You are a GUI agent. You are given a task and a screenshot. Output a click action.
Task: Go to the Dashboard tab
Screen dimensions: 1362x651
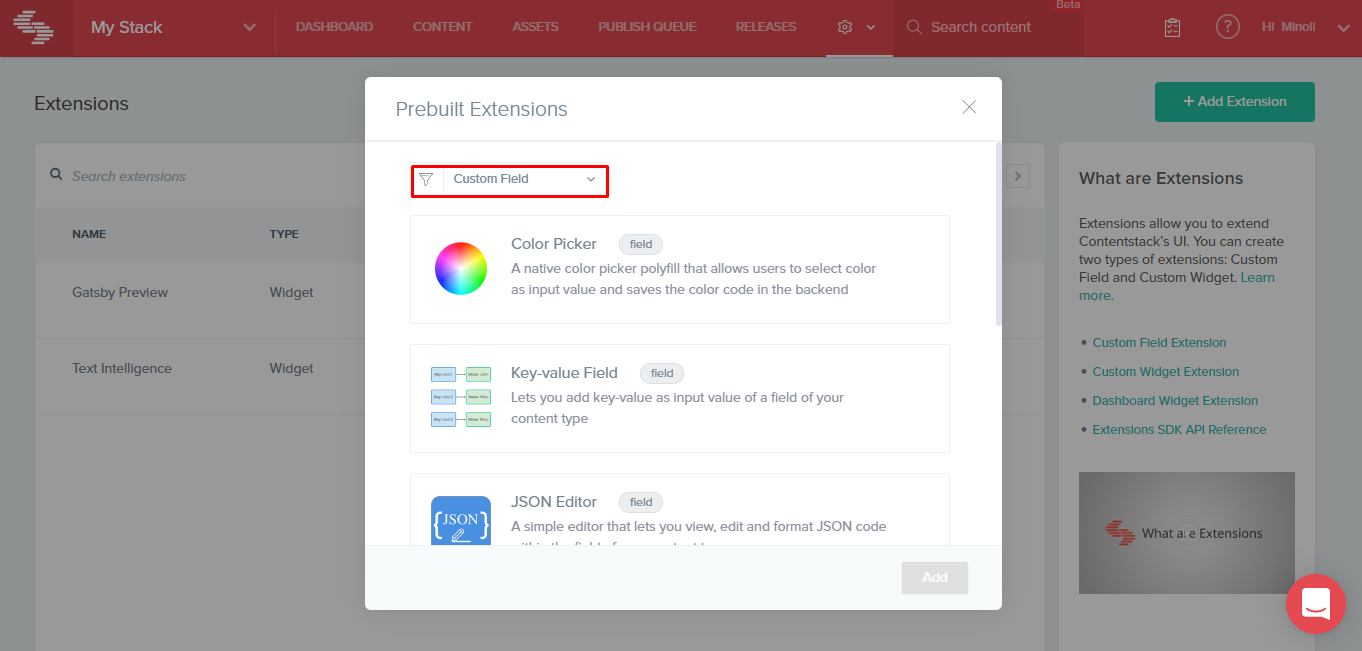pyautogui.click(x=334, y=27)
